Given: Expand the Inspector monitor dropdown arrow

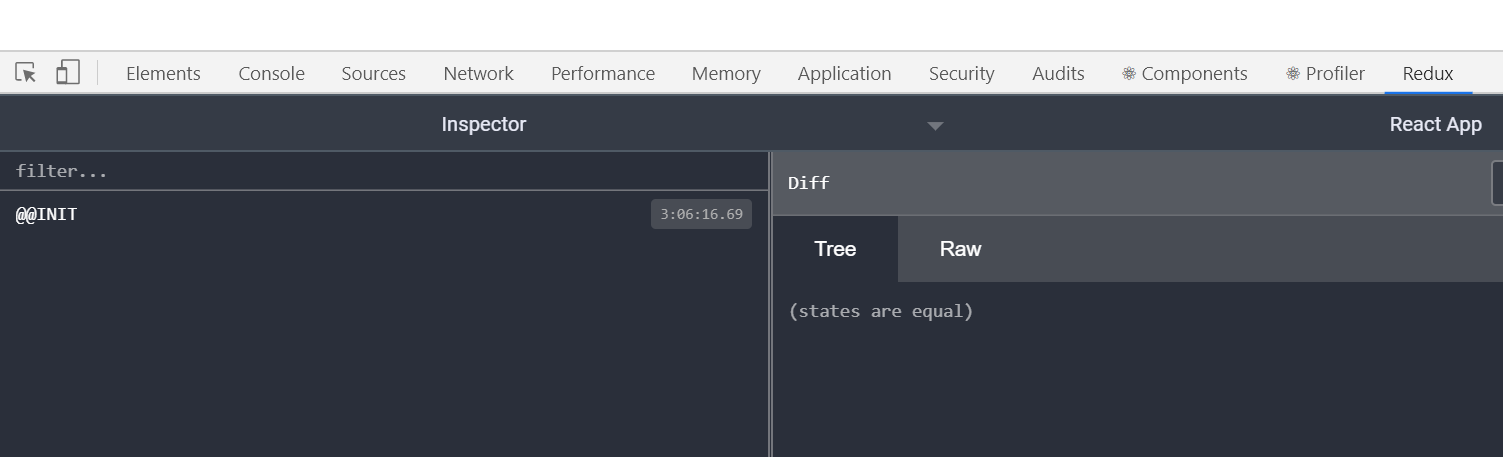Looking at the screenshot, I should coord(935,126).
